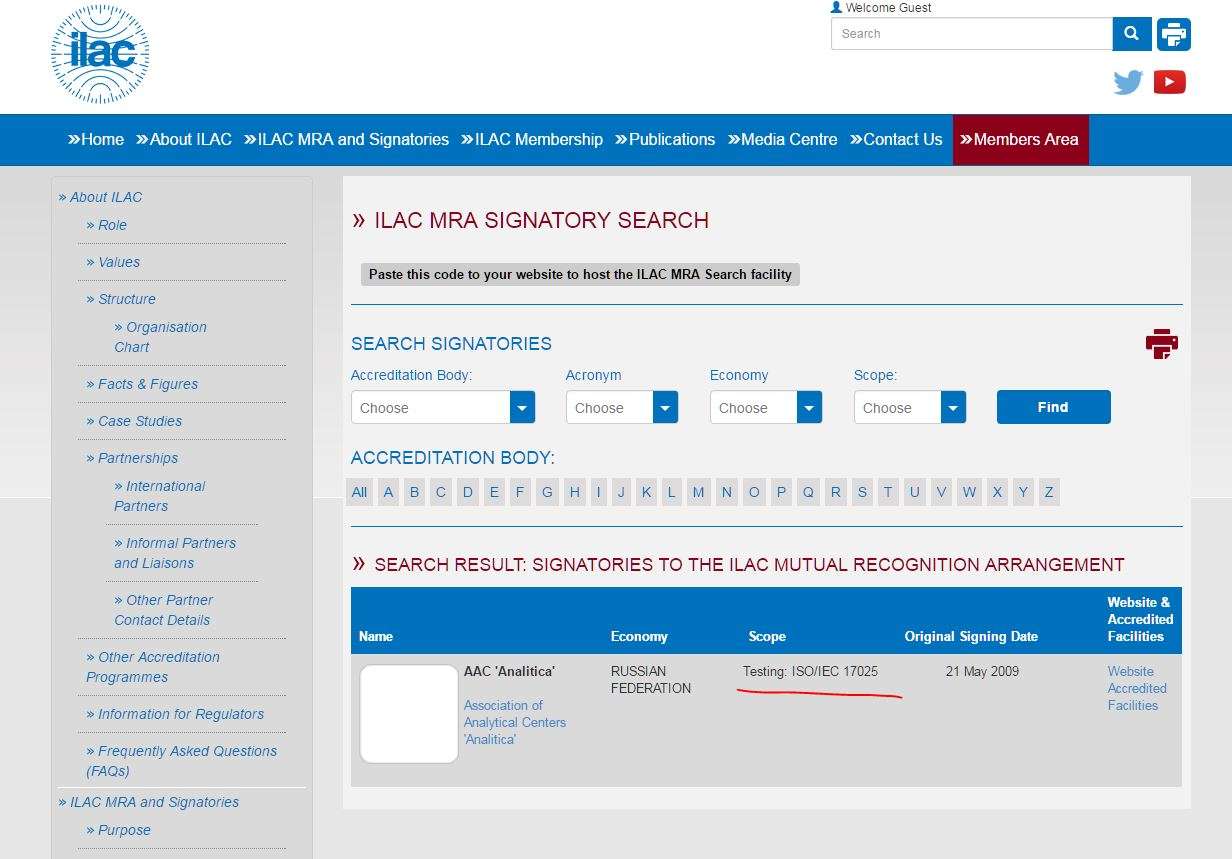Click the AAC 'Analitica' logo thumbnail
Screen dimensions: 1232x859
(x=409, y=714)
